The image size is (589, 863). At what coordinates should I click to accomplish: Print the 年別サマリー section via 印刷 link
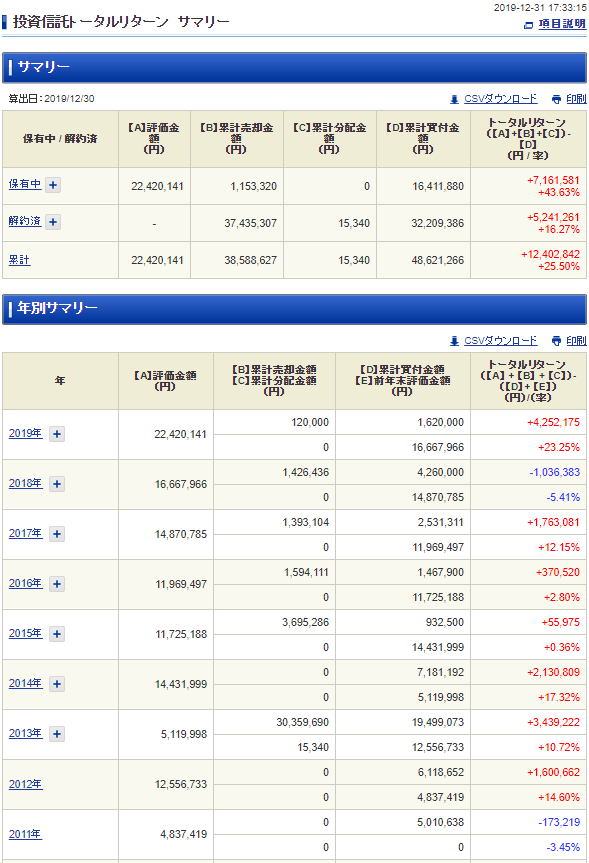coord(576,341)
